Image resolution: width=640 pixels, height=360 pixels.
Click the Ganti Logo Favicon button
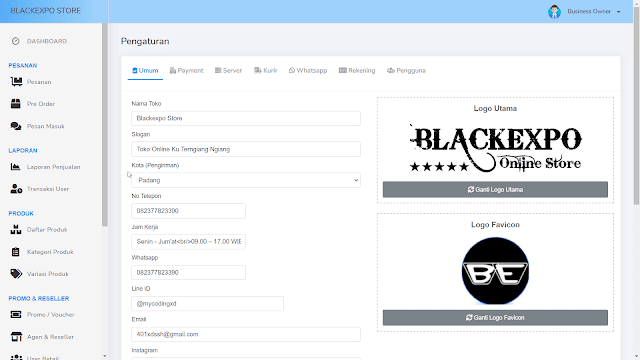[x=495, y=318]
